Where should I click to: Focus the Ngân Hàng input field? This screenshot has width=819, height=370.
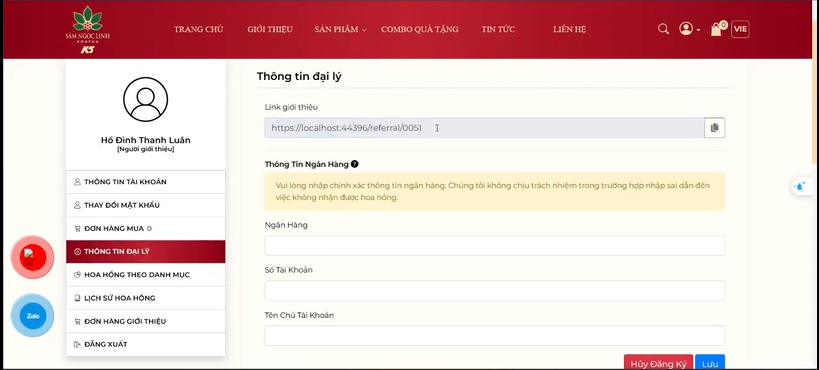(495, 246)
